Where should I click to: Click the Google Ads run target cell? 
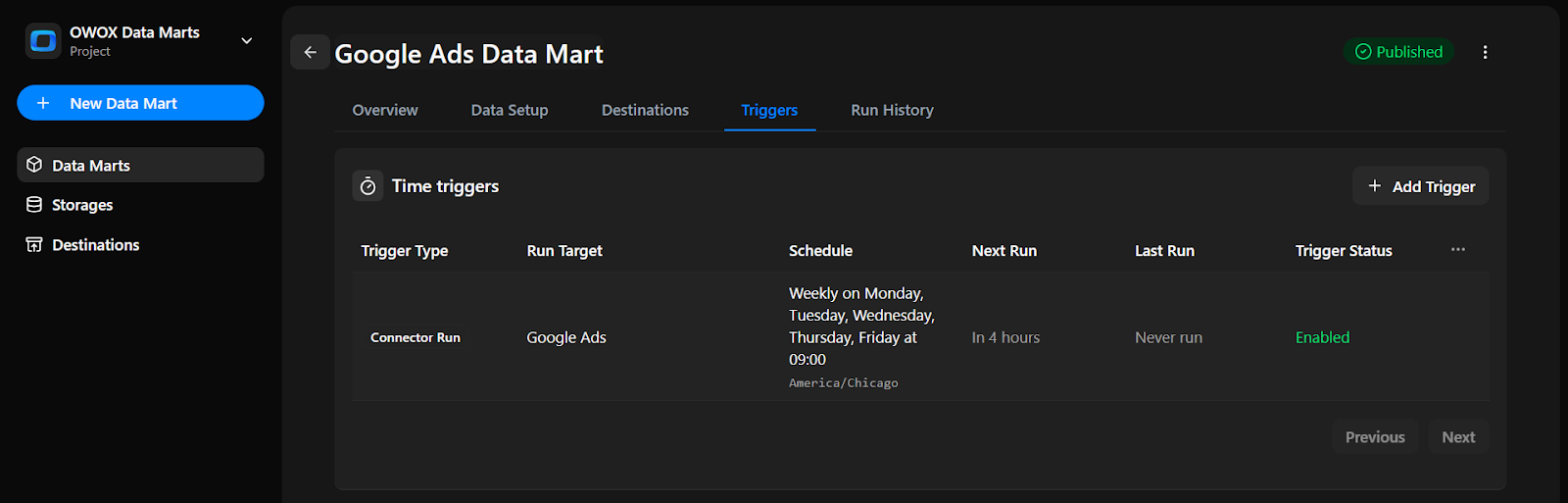pos(566,337)
